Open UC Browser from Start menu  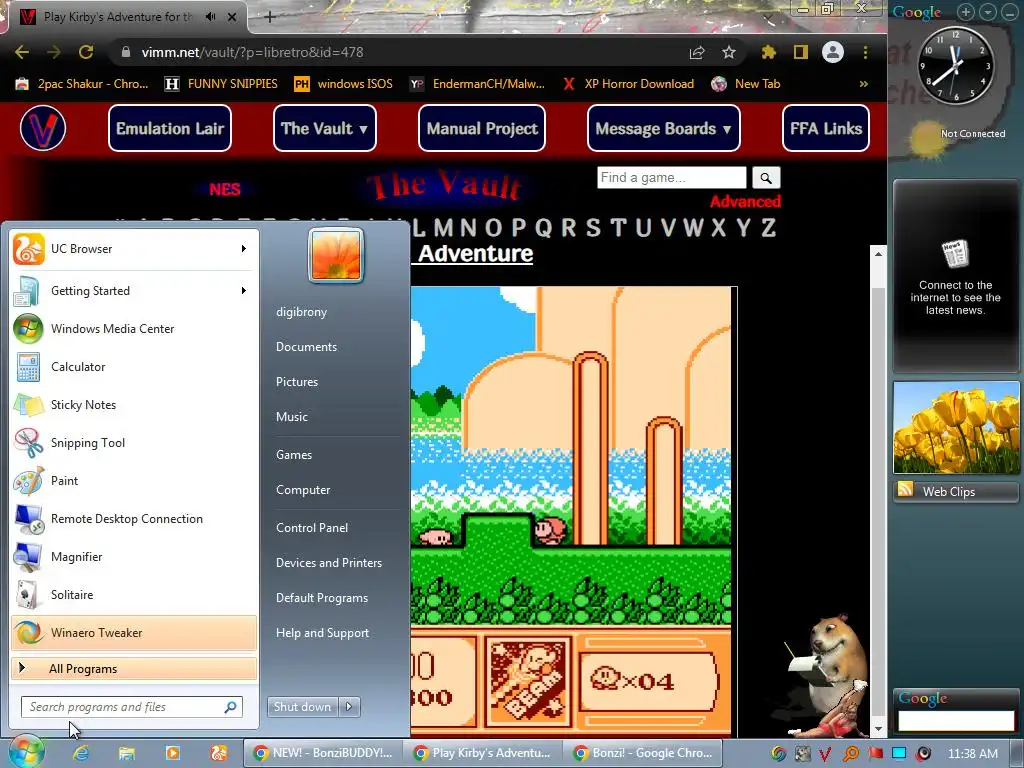(x=134, y=249)
